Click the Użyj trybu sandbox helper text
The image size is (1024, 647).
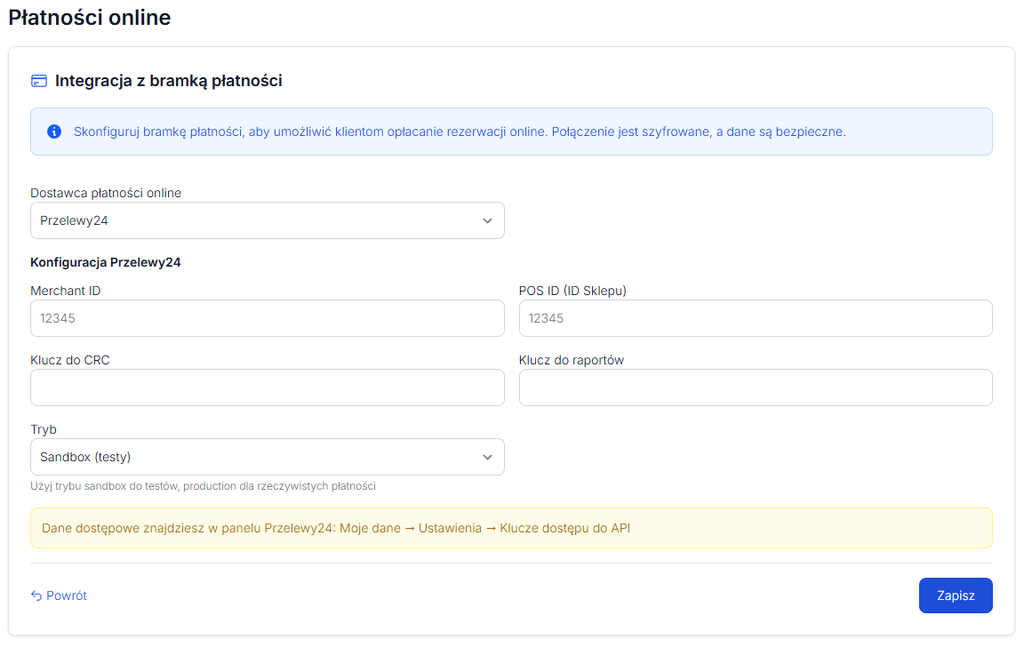point(203,486)
